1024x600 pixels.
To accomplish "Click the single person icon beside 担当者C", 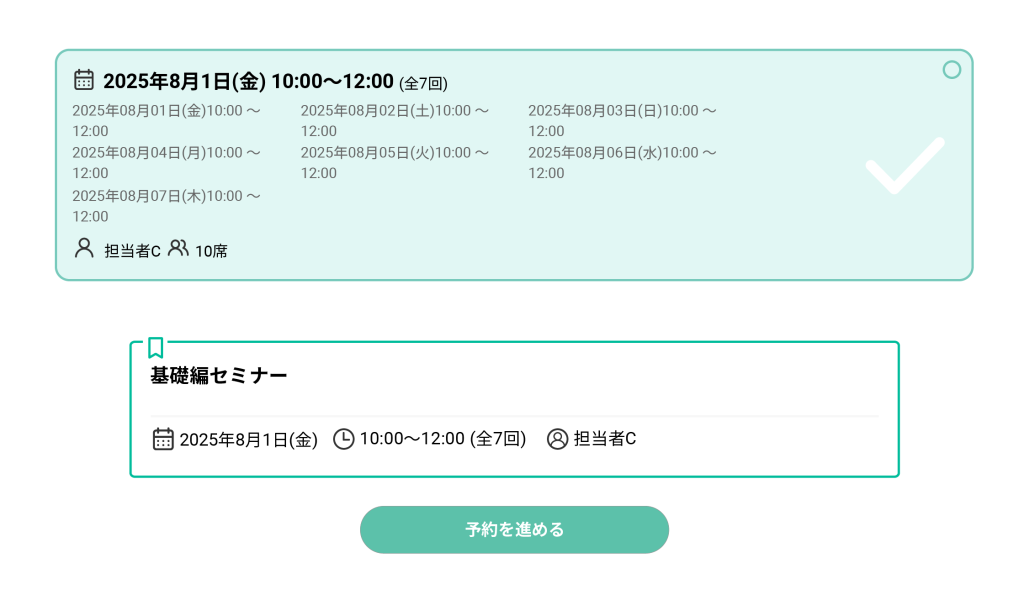I will pos(84,248).
